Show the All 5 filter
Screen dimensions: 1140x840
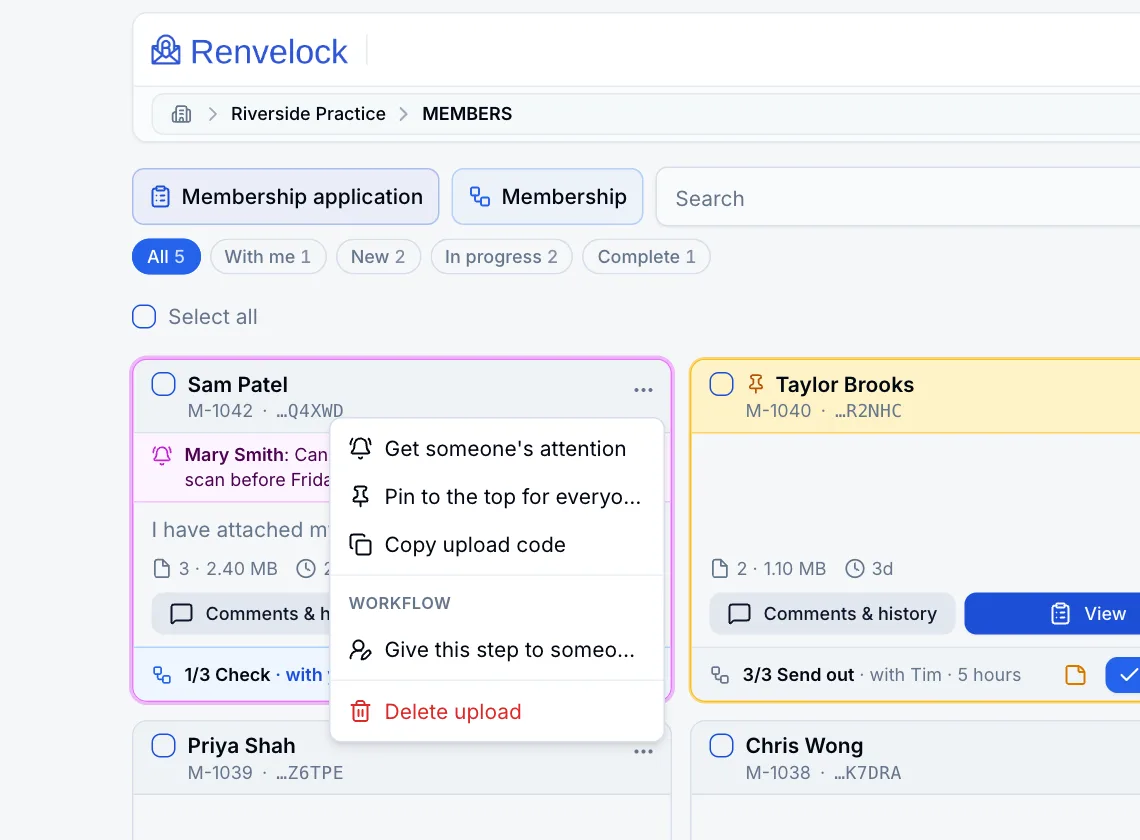tap(166, 257)
